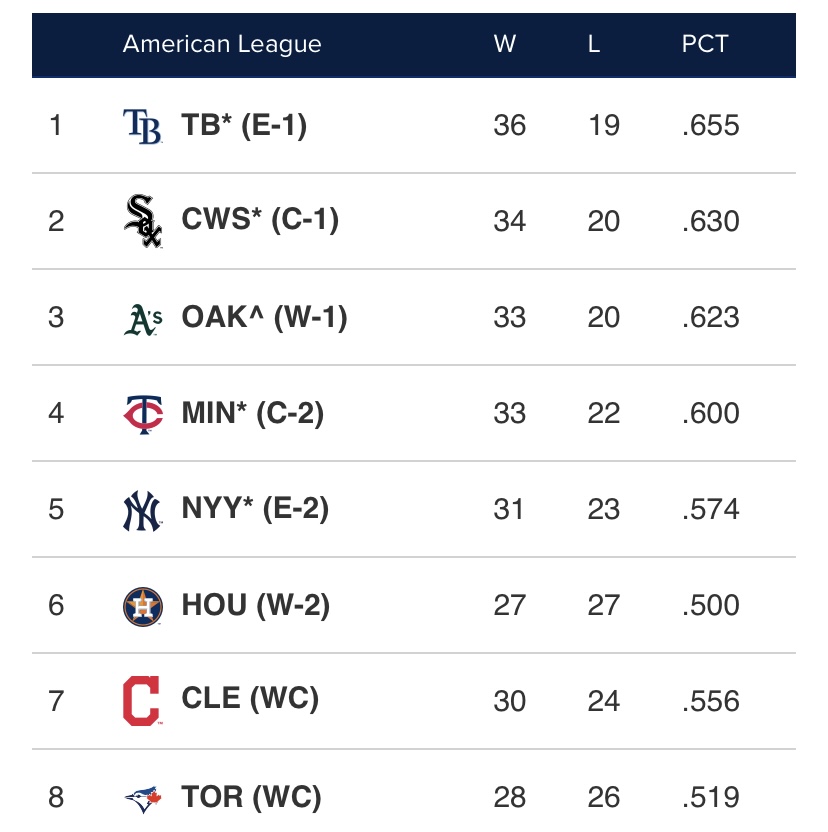The width and height of the screenshot is (828, 832).
Task: Open the NYY* (E-2) team link
Action: [255, 510]
